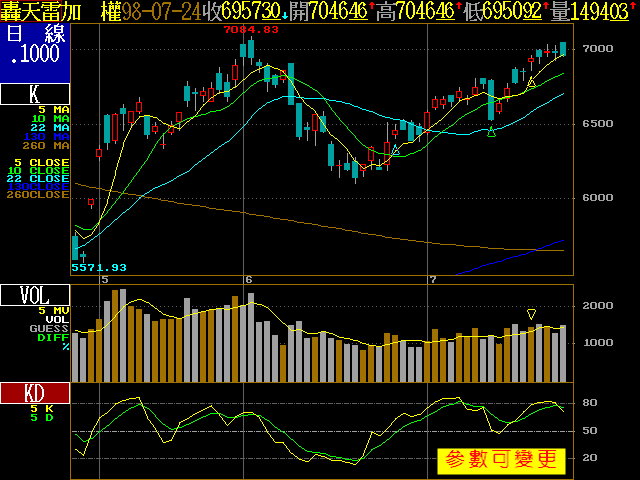
Task: Click the 7000 price axis label
Action: click(x=598, y=49)
